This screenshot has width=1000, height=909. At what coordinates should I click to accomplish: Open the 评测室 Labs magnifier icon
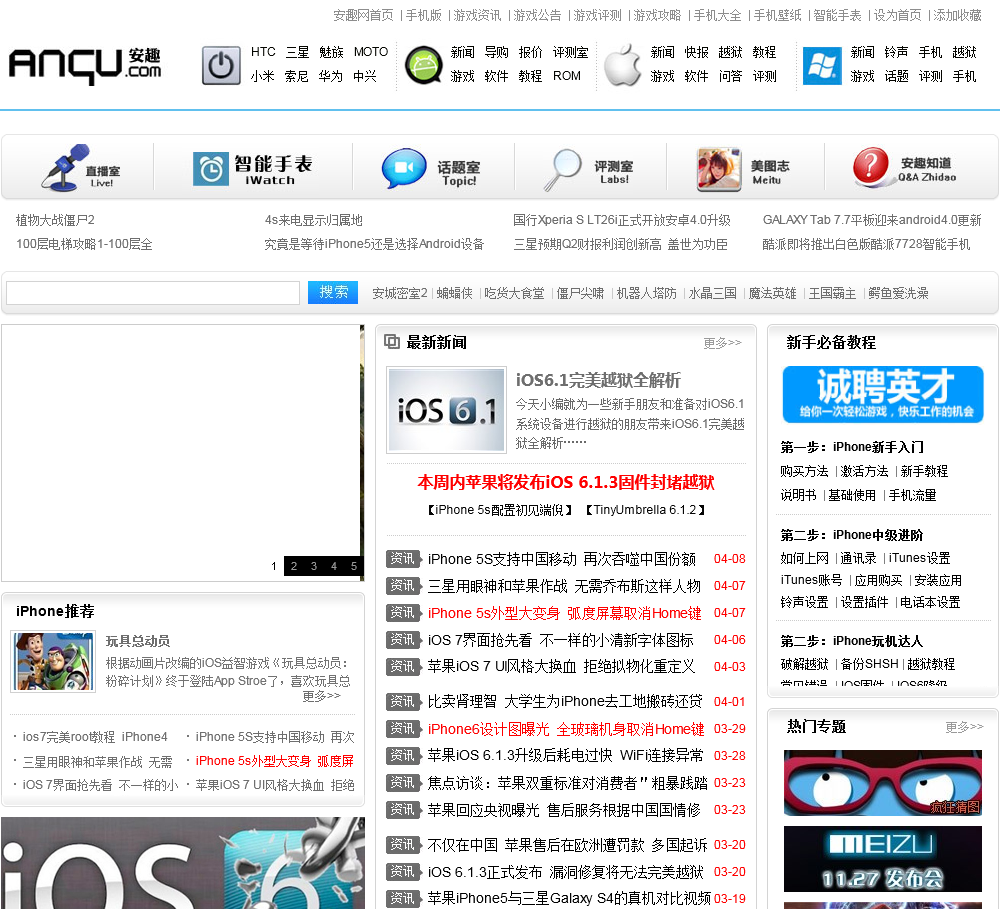point(562,170)
